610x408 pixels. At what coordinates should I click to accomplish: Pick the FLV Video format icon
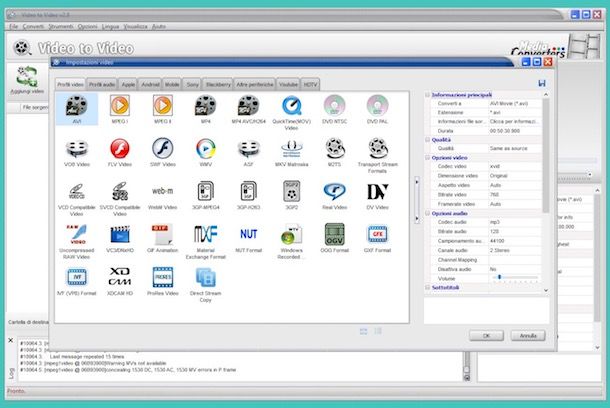click(119, 152)
